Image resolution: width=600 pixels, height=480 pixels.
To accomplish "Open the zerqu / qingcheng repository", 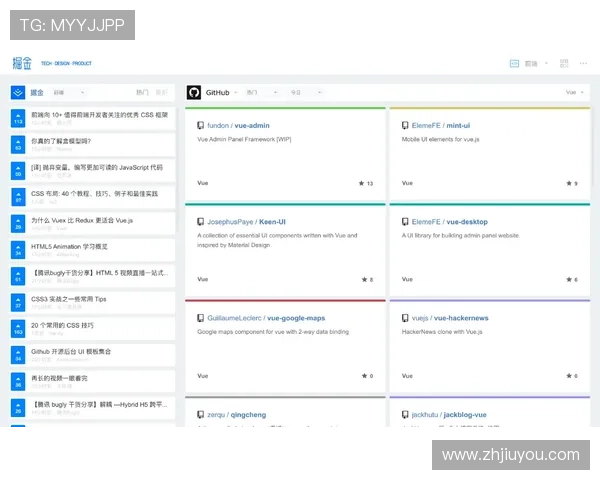I will click(236, 415).
